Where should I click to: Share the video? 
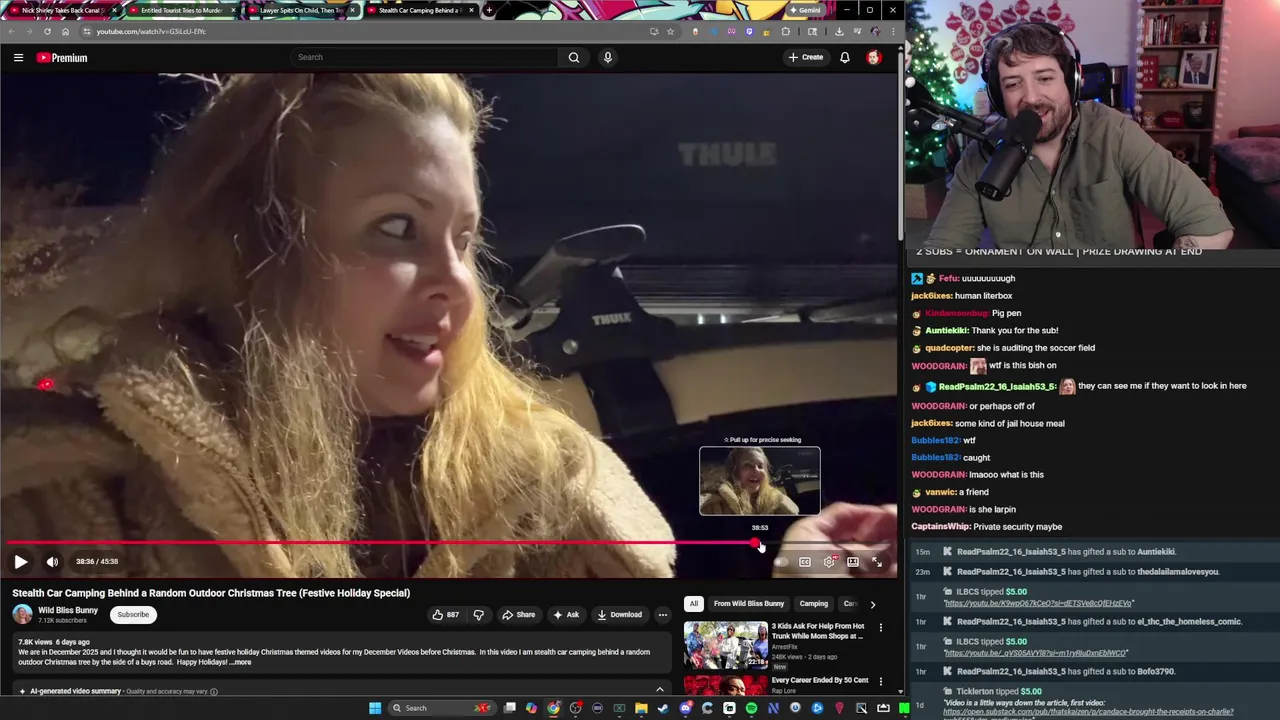518,615
